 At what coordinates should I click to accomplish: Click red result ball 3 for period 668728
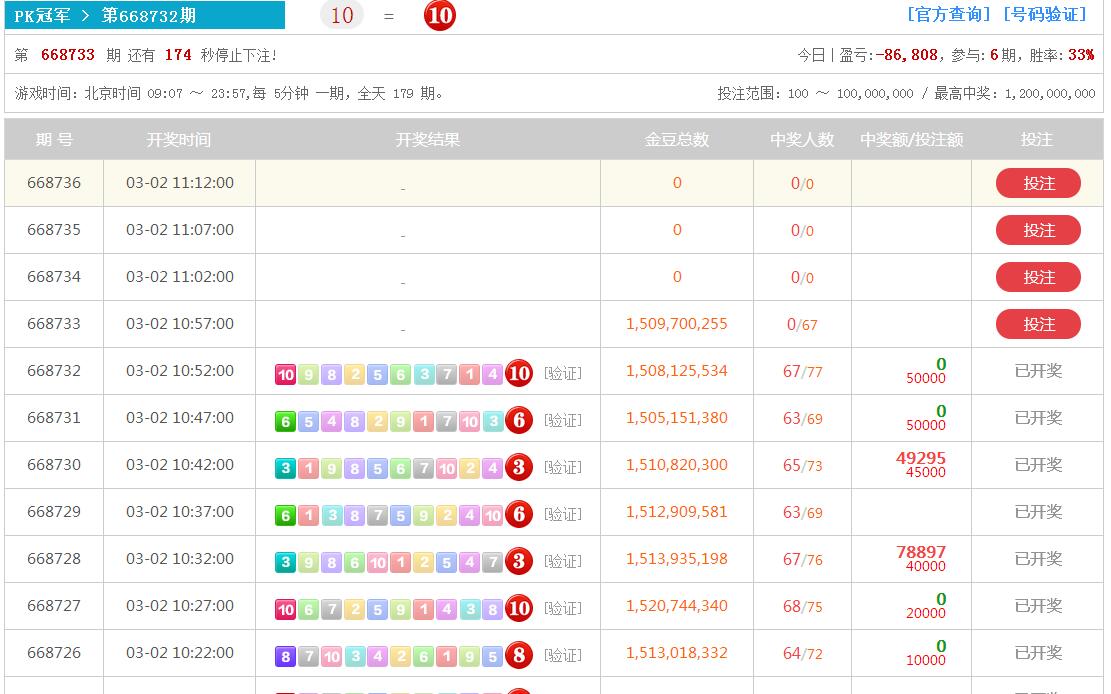pyautogui.click(x=518, y=561)
